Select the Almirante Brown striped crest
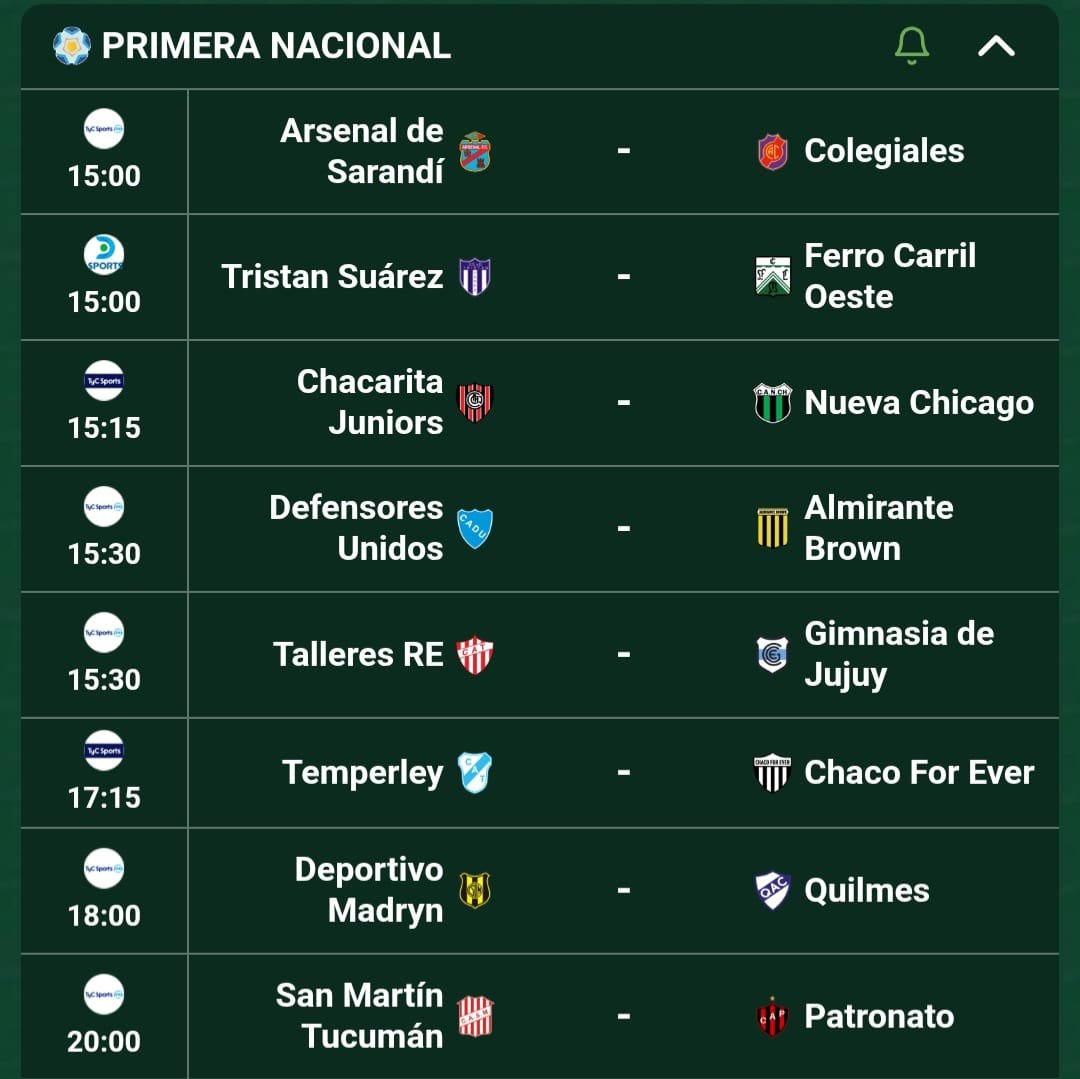The height and width of the screenshot is (1079, 1080). point(772,528)
